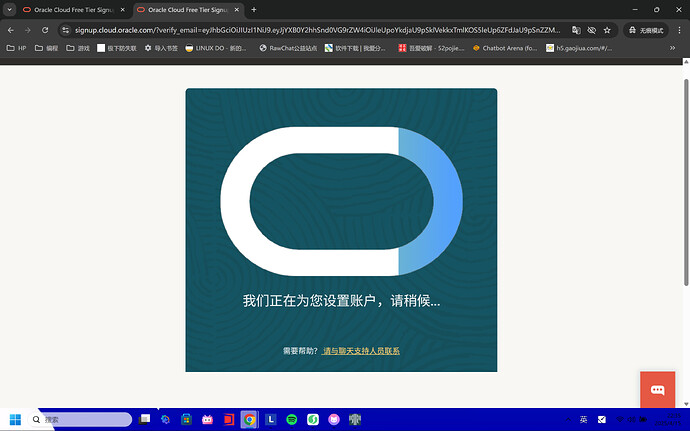
Task: Click the scrollbar up arrow
Action: [686, 62]
